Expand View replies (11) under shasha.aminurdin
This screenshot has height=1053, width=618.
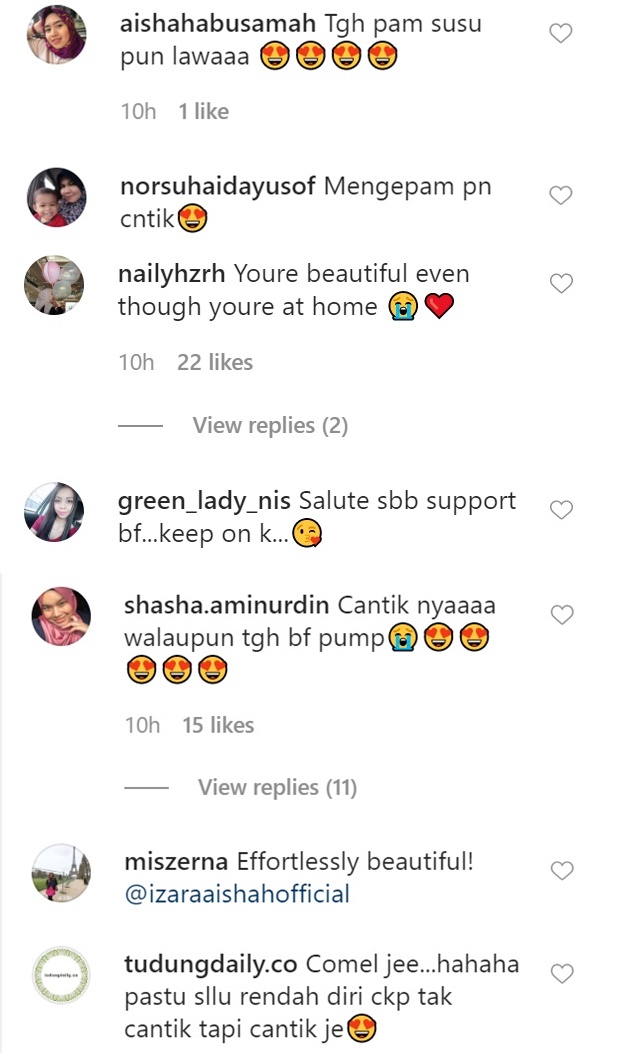tap(277, 787)
